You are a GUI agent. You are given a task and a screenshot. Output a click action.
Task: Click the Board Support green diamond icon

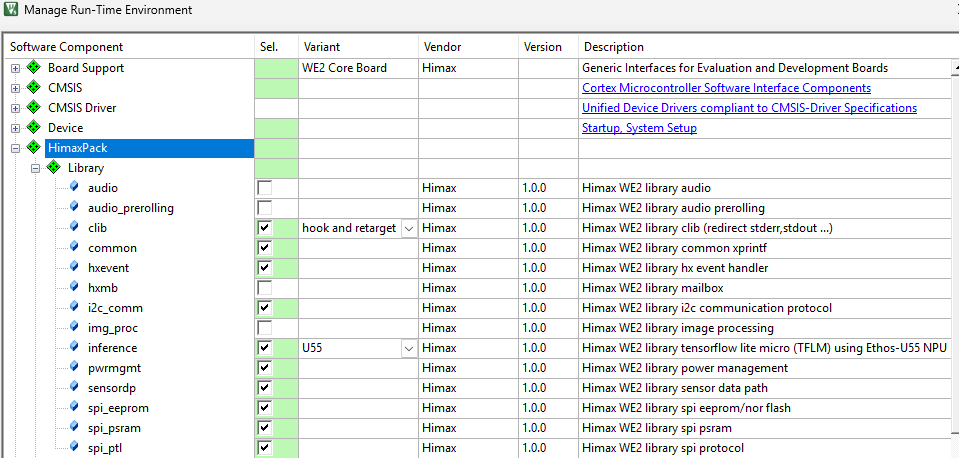tap(34, 68)
